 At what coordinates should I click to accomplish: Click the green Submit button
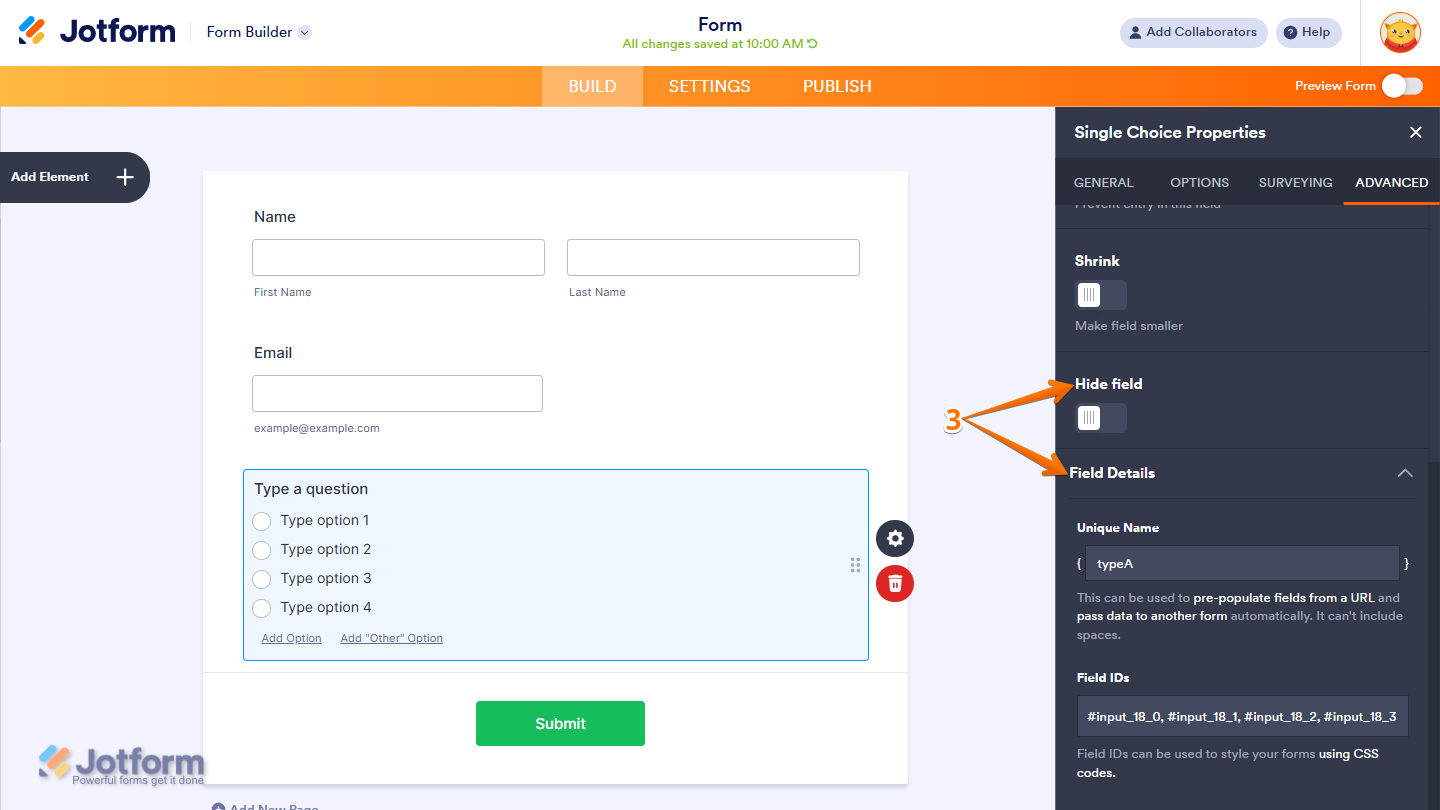tap(560, 724)
